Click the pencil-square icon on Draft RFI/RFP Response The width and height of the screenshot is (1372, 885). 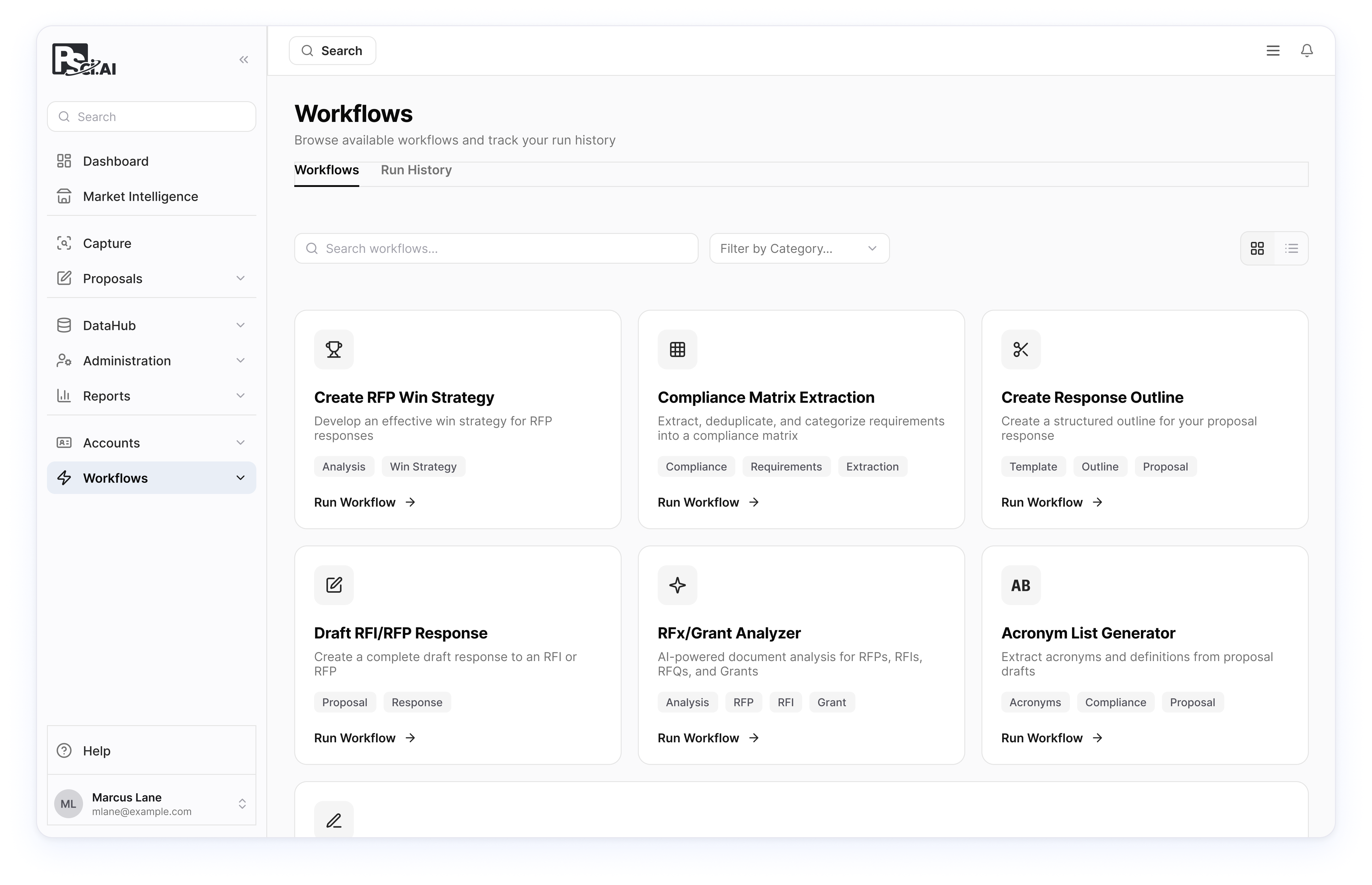click(334, 585)
